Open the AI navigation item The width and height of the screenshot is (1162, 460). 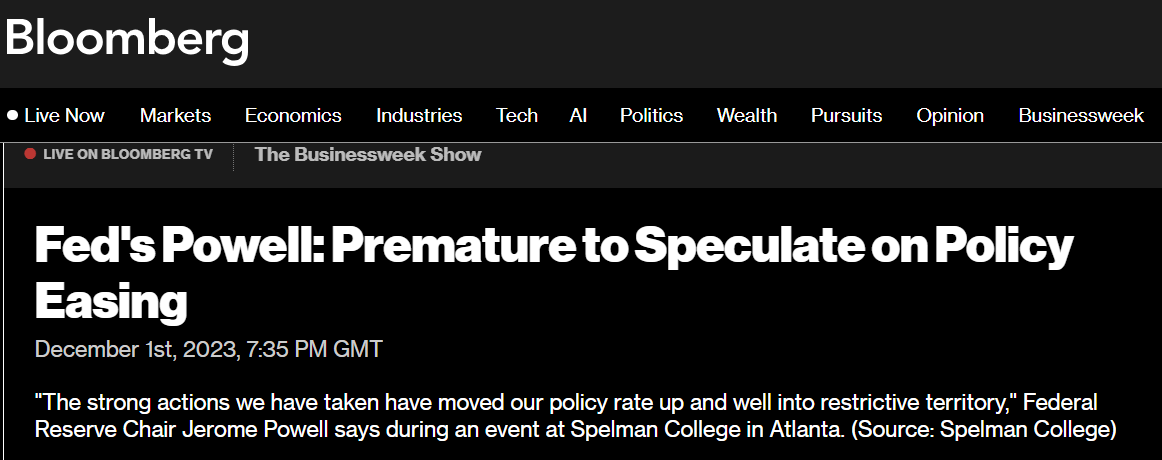pos(578,116)
